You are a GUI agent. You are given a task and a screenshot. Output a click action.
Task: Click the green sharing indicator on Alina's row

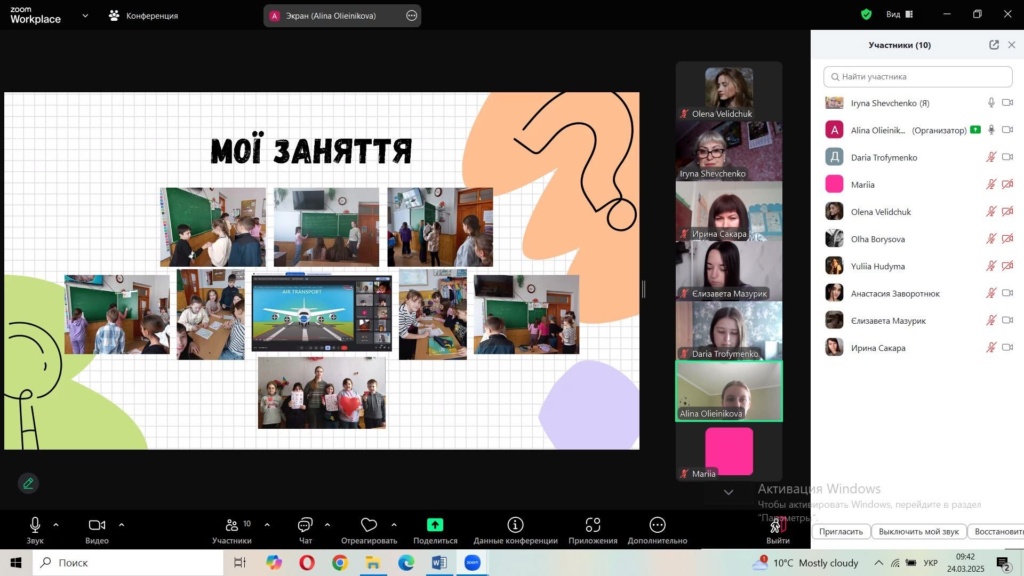[x=975, y=130]
